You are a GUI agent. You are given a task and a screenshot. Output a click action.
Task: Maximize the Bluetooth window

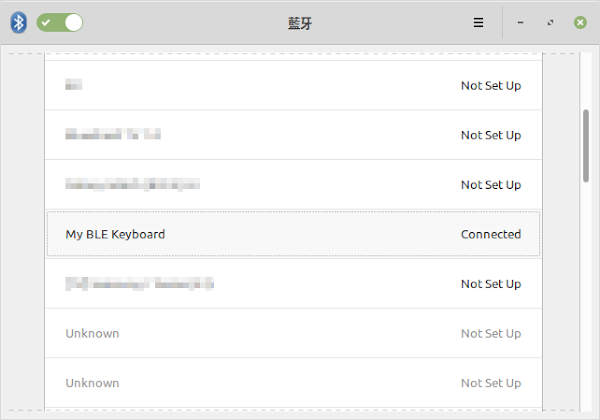coord(550,23)
